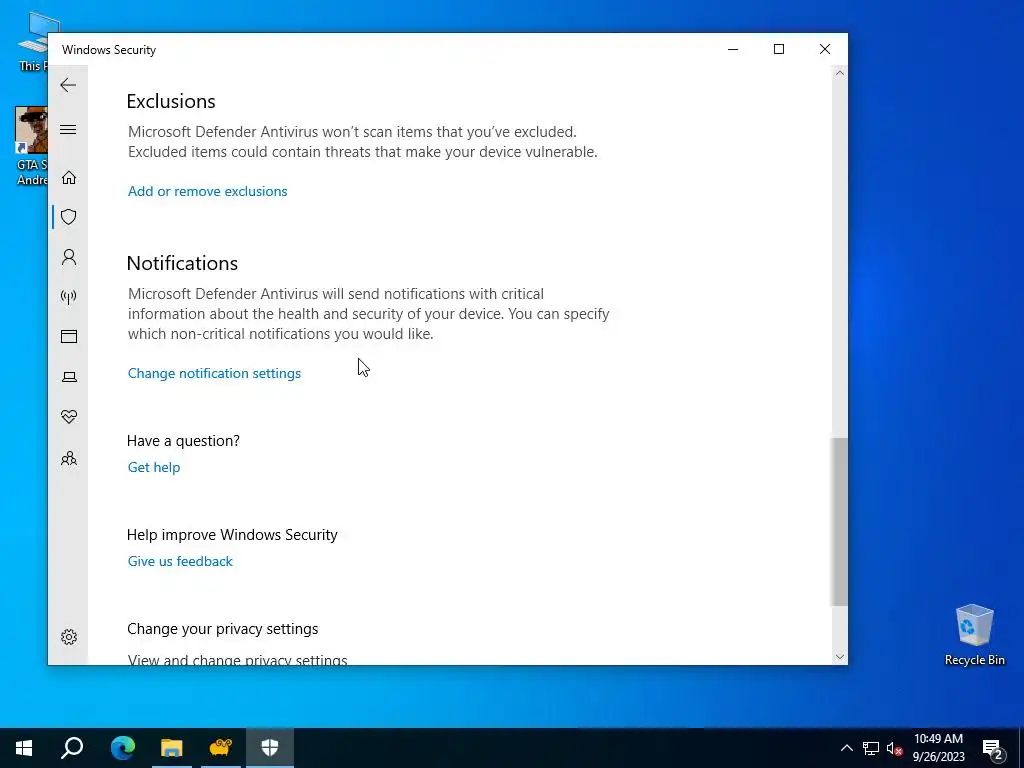Screen dimensions: 1024x768
Task: Click scrollbar up arrow
Action: pyautogui.click(x=840, y=73)
